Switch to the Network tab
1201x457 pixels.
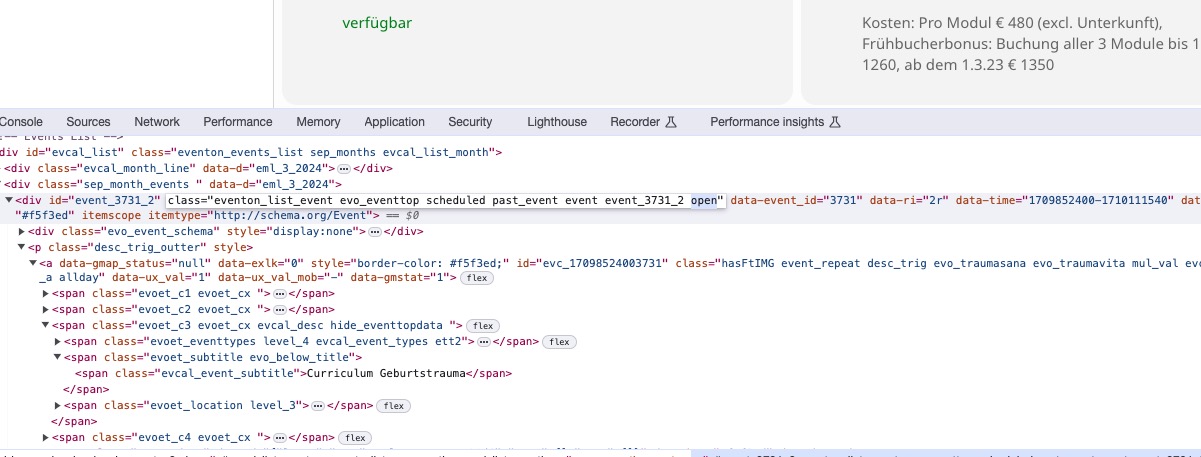[x=157, y=122]
